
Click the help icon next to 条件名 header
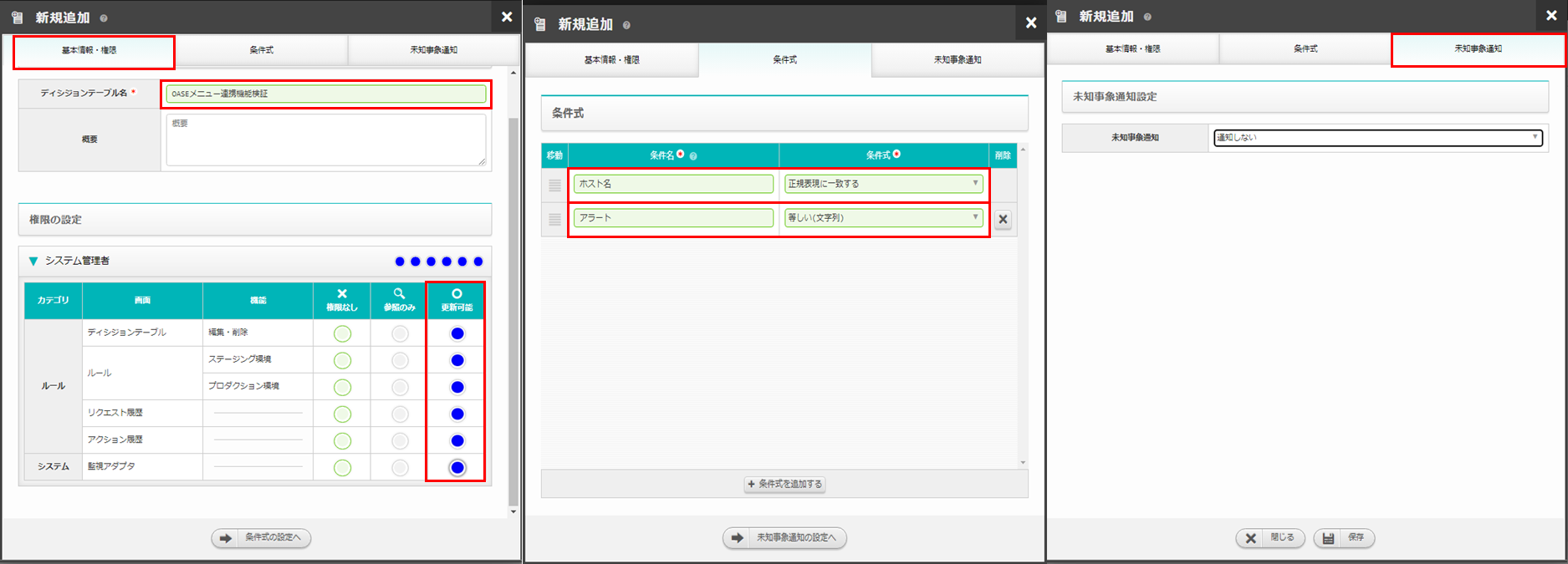point(693,155)
